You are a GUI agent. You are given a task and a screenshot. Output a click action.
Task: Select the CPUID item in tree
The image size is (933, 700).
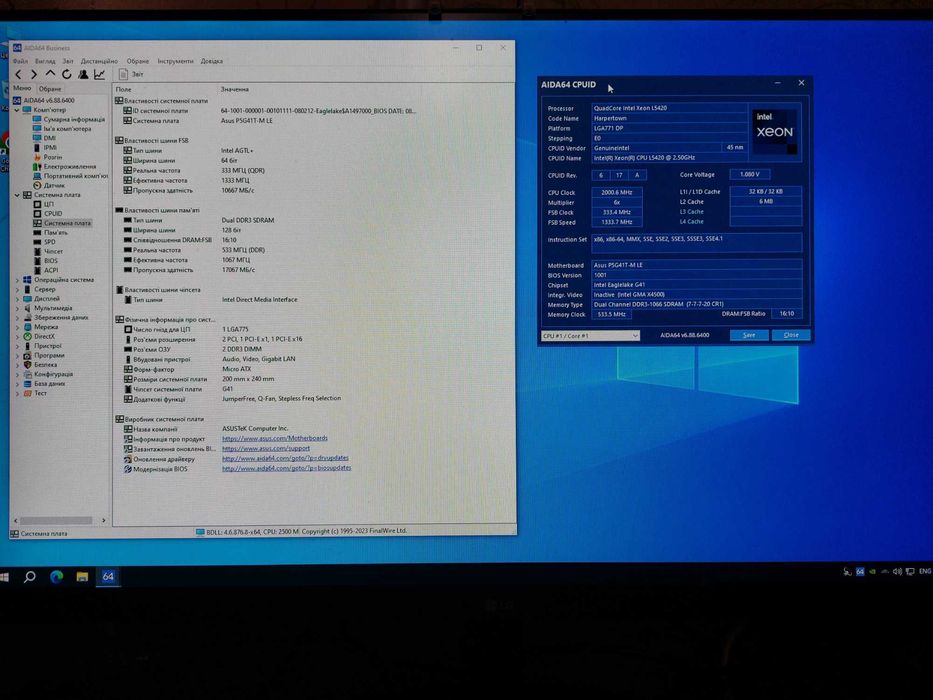click(x=48, y=214)
